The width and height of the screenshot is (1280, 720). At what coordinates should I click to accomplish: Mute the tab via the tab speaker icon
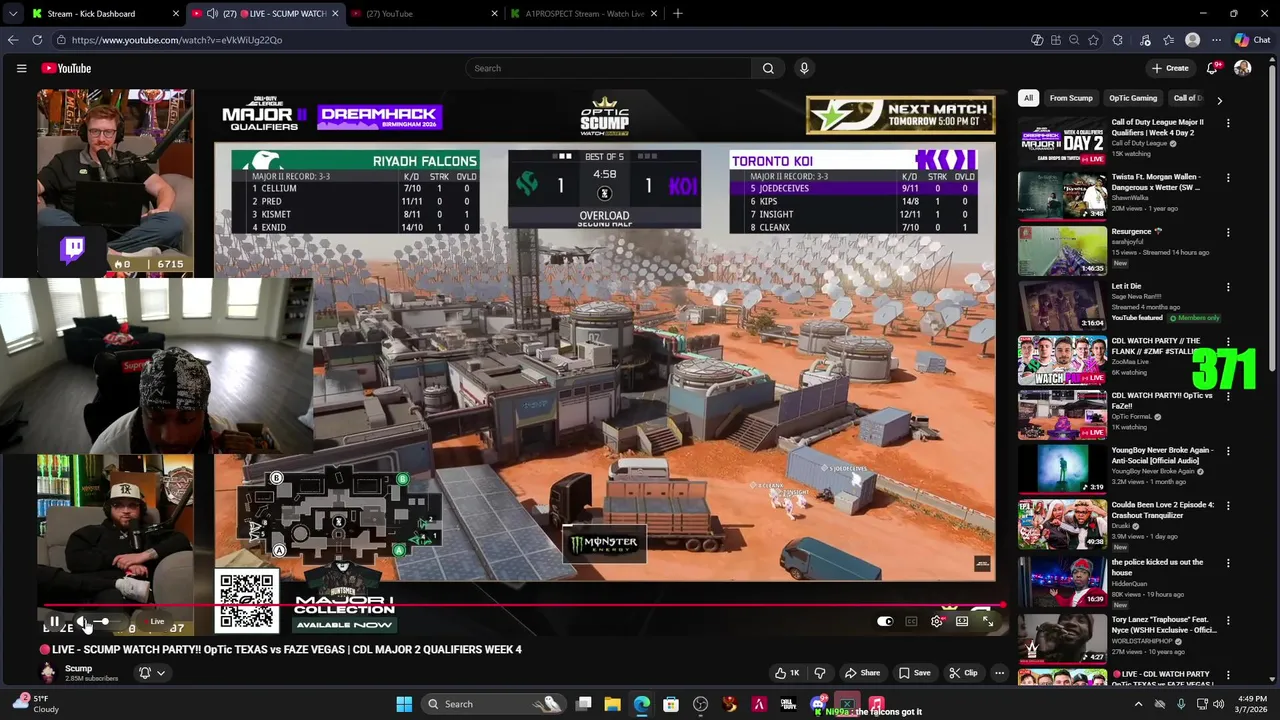[212, 13]
